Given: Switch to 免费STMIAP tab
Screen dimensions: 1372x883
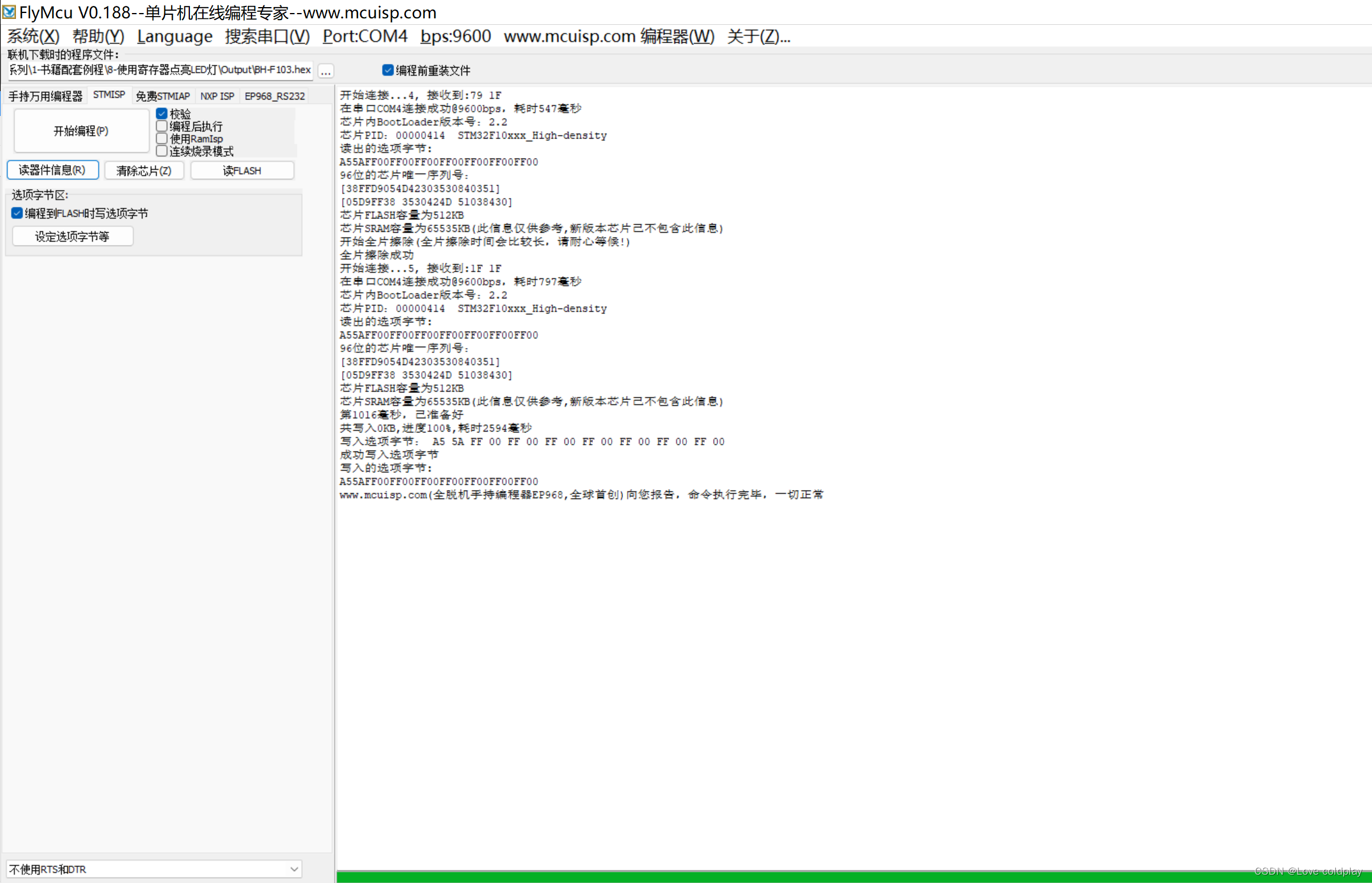Looking at the screenshot, I should tap(163, 96).
